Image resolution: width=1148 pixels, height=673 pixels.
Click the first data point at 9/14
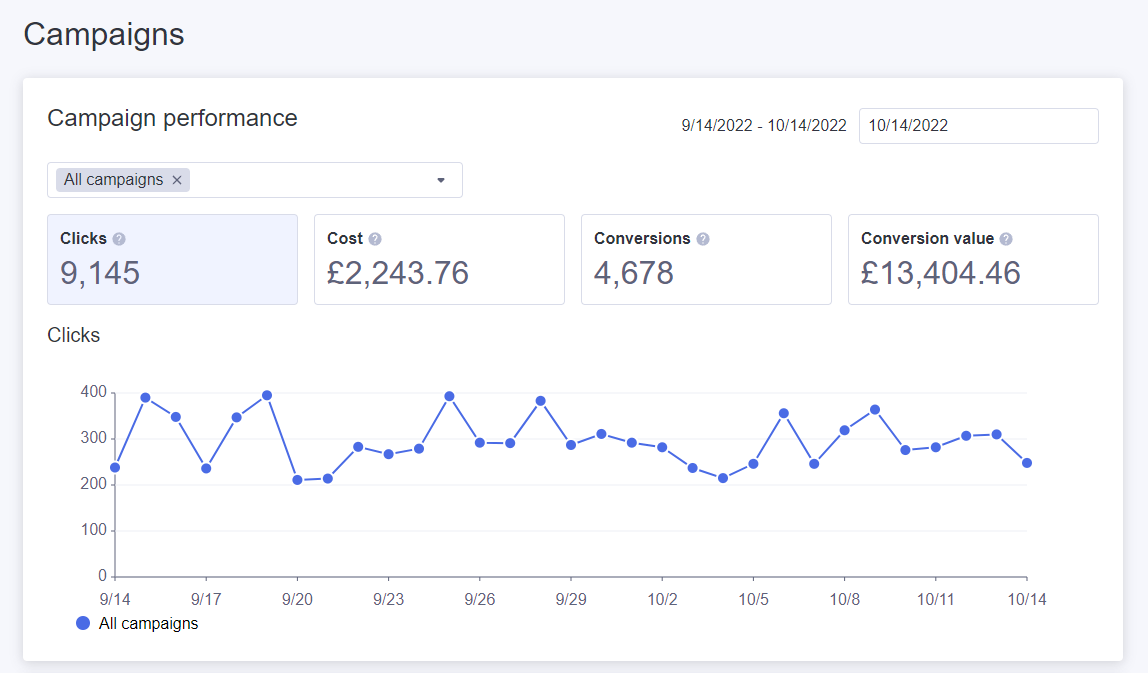click(115, 467)
